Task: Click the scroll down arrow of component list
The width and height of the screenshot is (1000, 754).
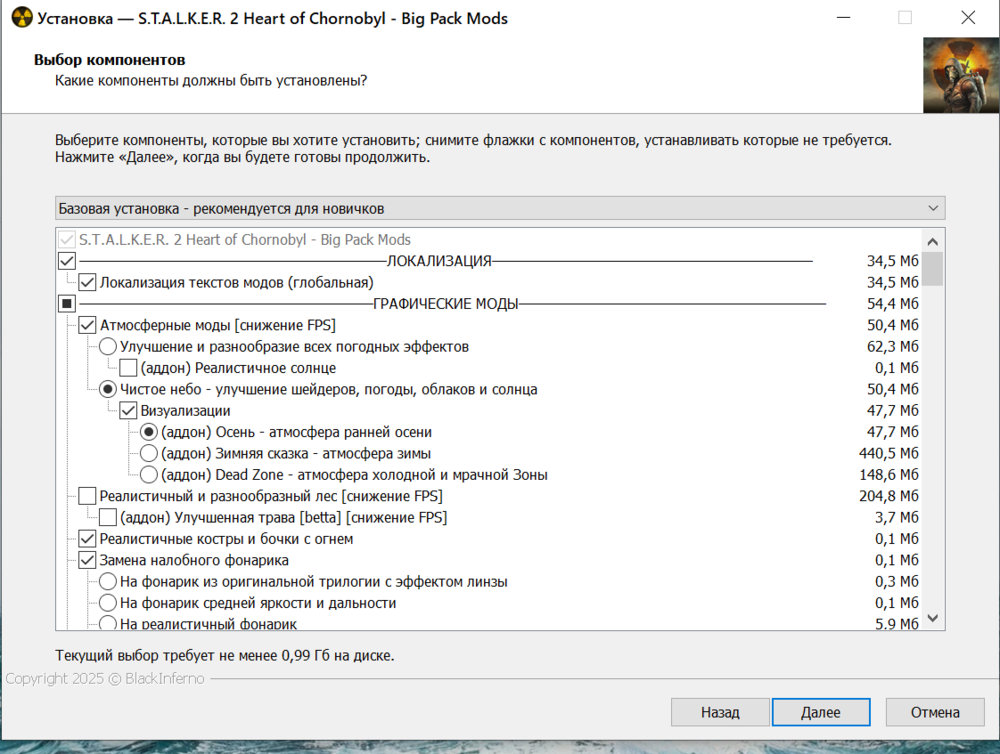Action: pyautogui.click(x=932, y=617)
